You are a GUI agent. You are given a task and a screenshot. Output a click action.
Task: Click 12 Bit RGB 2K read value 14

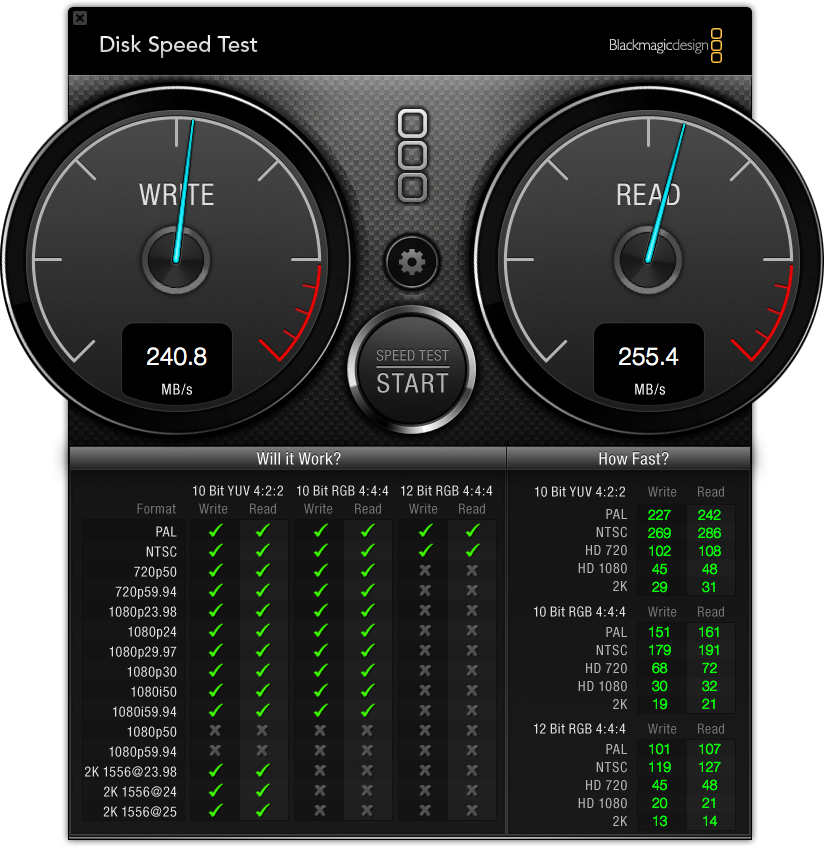click(710, 822)
